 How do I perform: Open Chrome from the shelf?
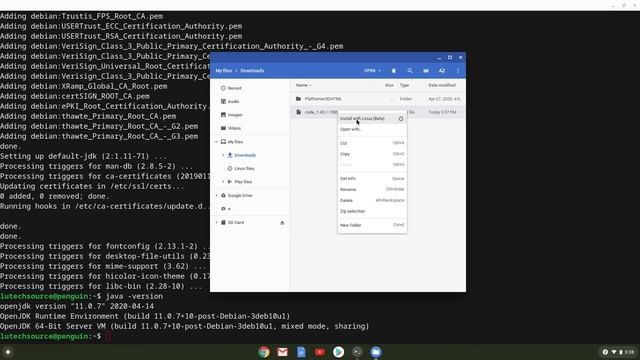click(x=264, y=352)
